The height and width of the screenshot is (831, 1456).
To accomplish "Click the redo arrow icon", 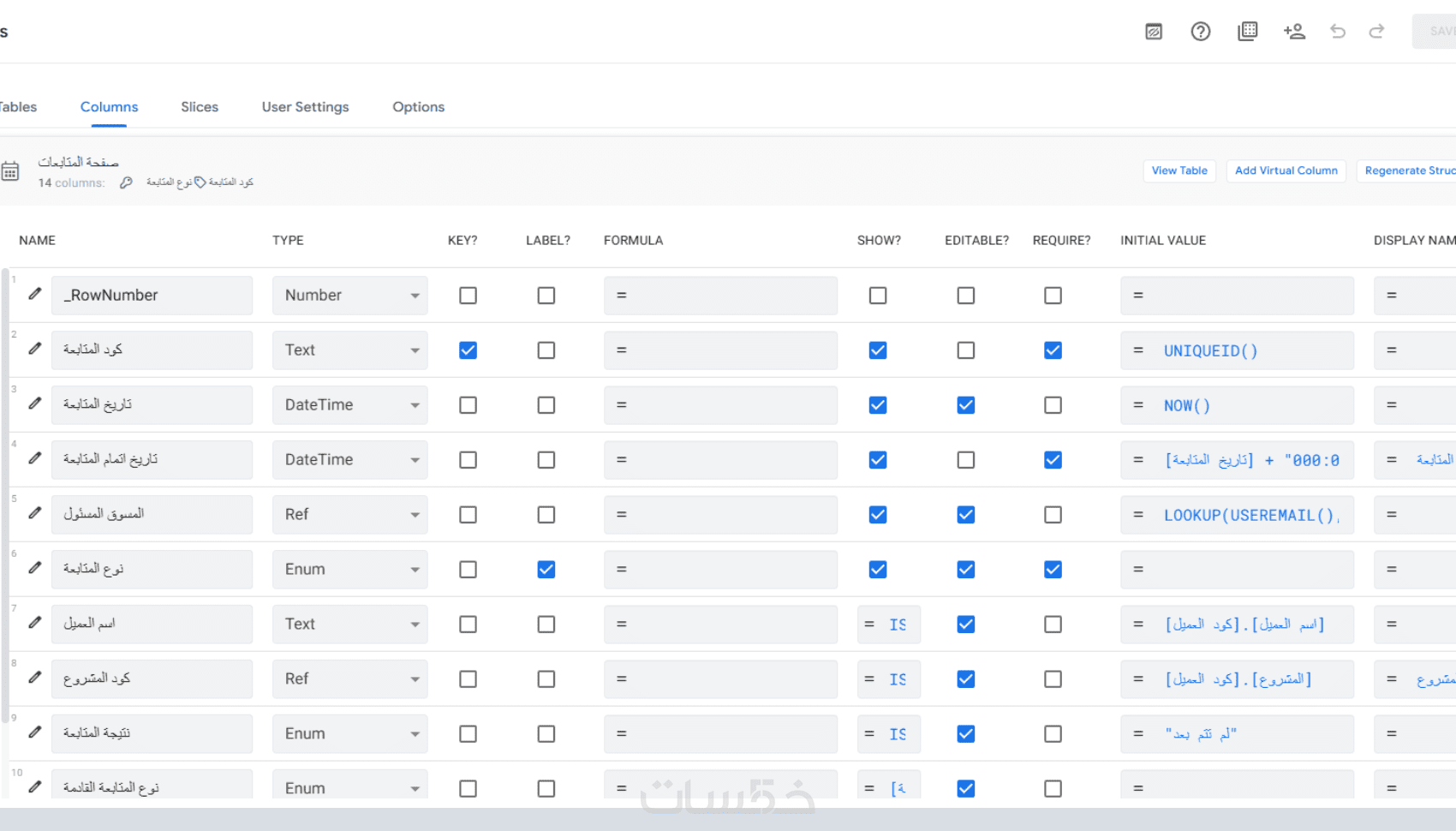I will (x=1376, y=32).
